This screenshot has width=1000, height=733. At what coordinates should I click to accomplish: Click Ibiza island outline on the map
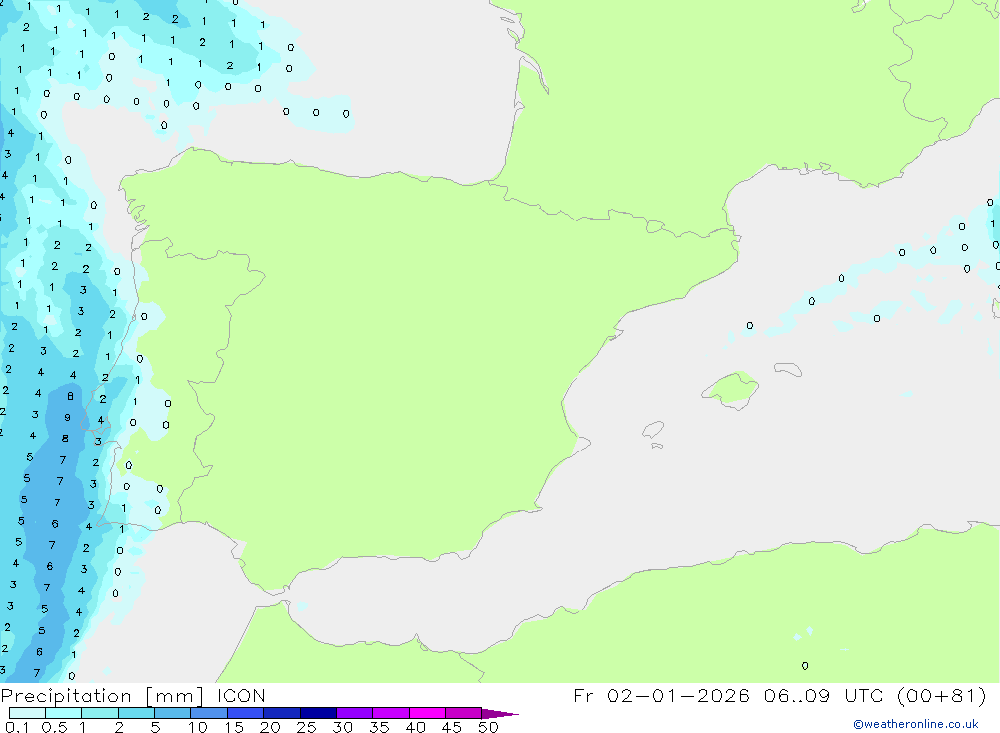[653, 429]
